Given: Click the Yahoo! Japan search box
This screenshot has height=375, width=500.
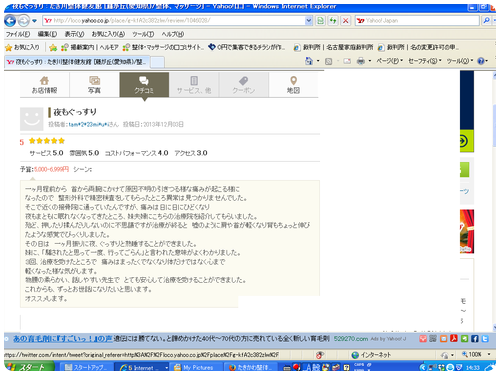Looking at the screenshot, I should tap(417, 21).
